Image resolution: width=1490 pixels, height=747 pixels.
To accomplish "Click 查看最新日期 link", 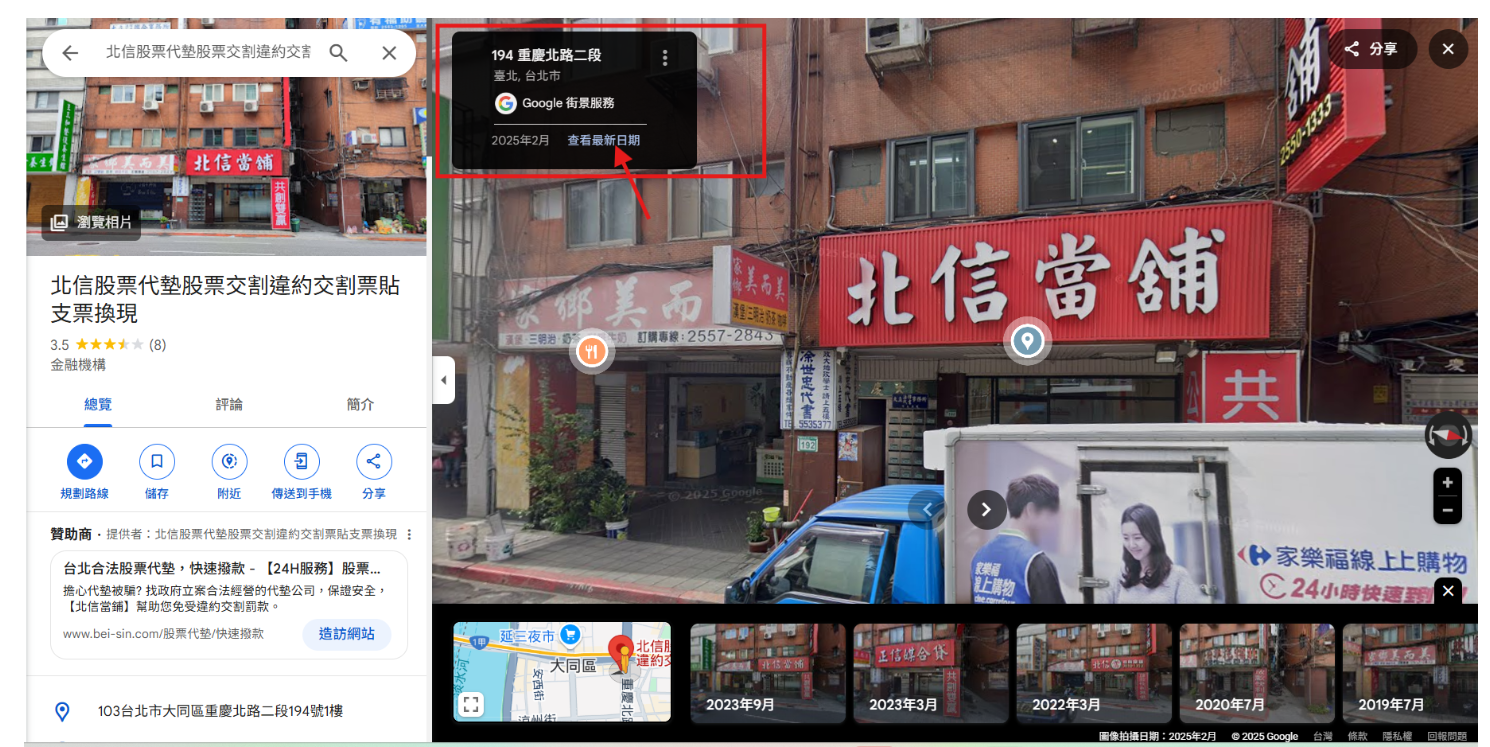I will coord(603,141).
